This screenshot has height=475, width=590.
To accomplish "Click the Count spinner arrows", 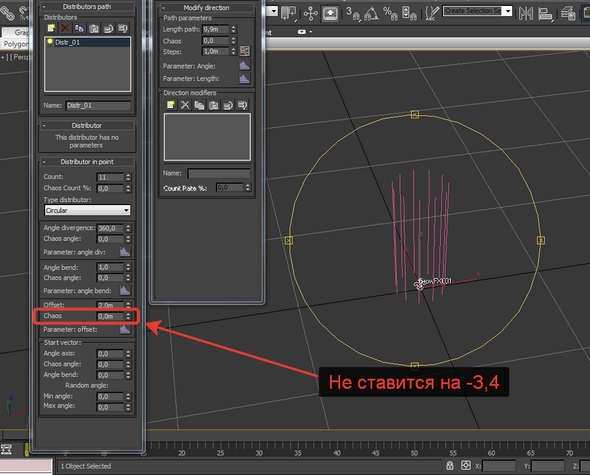I will [x=128, y=177].
